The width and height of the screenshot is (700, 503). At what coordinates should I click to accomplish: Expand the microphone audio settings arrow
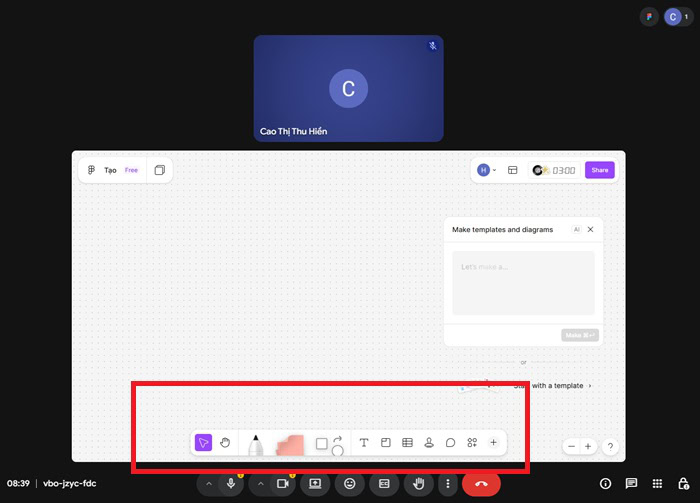click(209, 483)
